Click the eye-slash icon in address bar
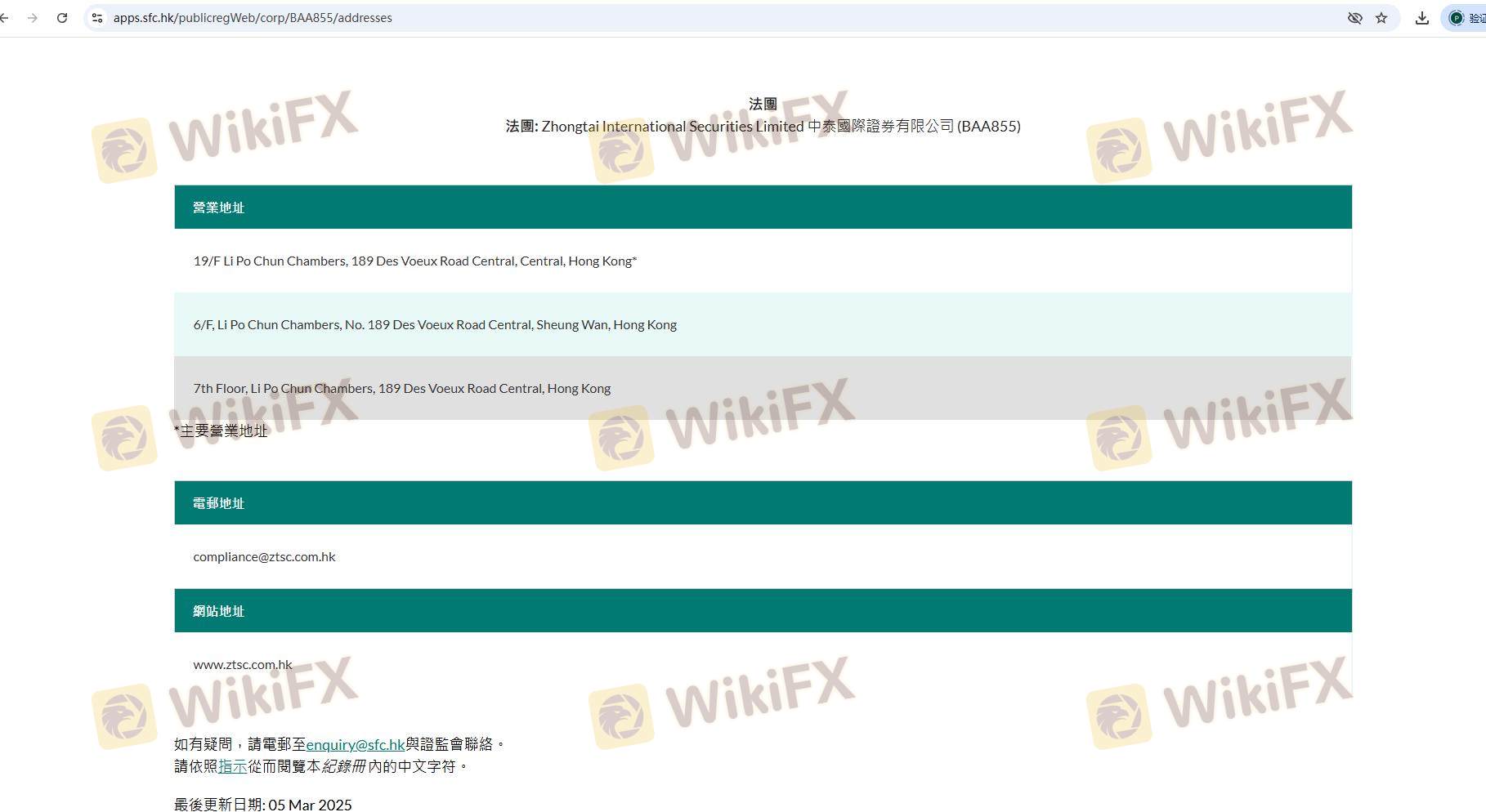The image size is (1486, 812). click(1354, 18)
